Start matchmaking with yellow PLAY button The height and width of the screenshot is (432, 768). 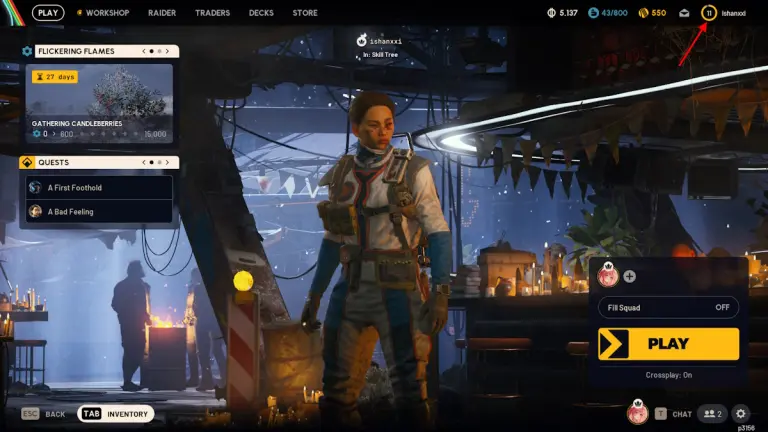click(x=669, y=344)
